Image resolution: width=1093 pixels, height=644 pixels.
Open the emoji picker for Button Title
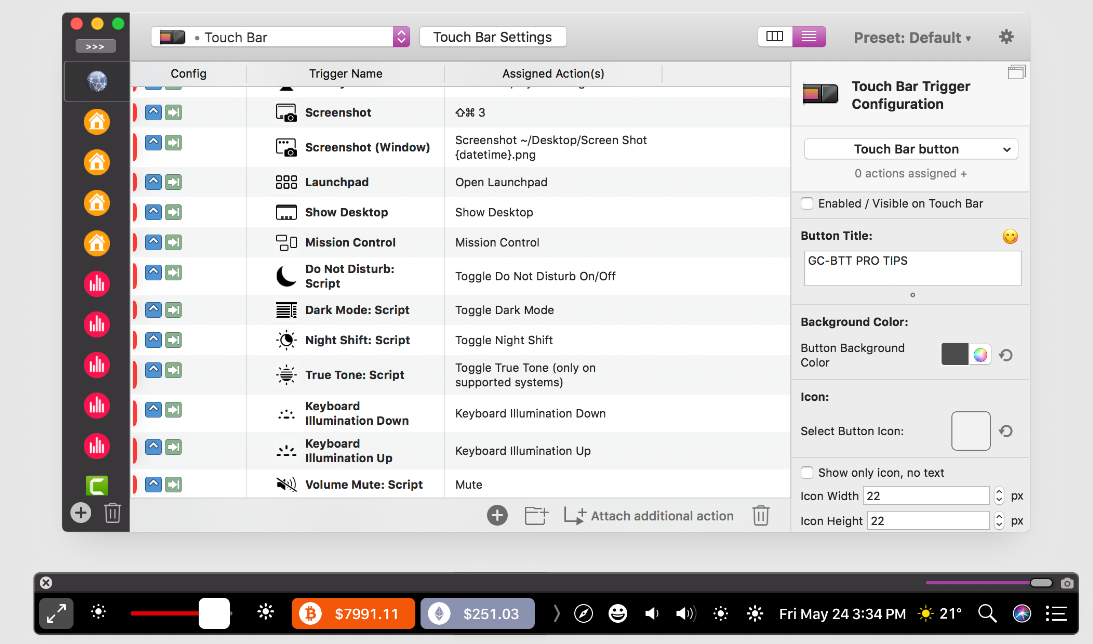(1010, 236)
